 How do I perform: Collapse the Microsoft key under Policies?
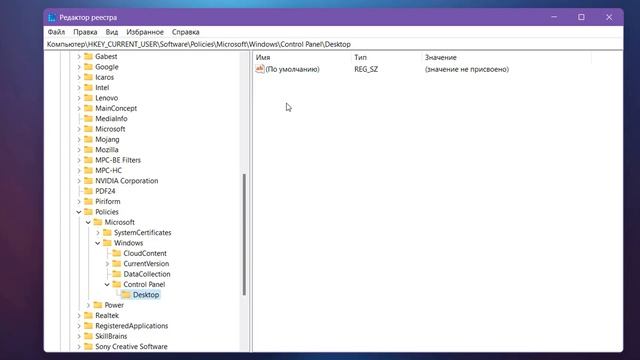point(88,222)
